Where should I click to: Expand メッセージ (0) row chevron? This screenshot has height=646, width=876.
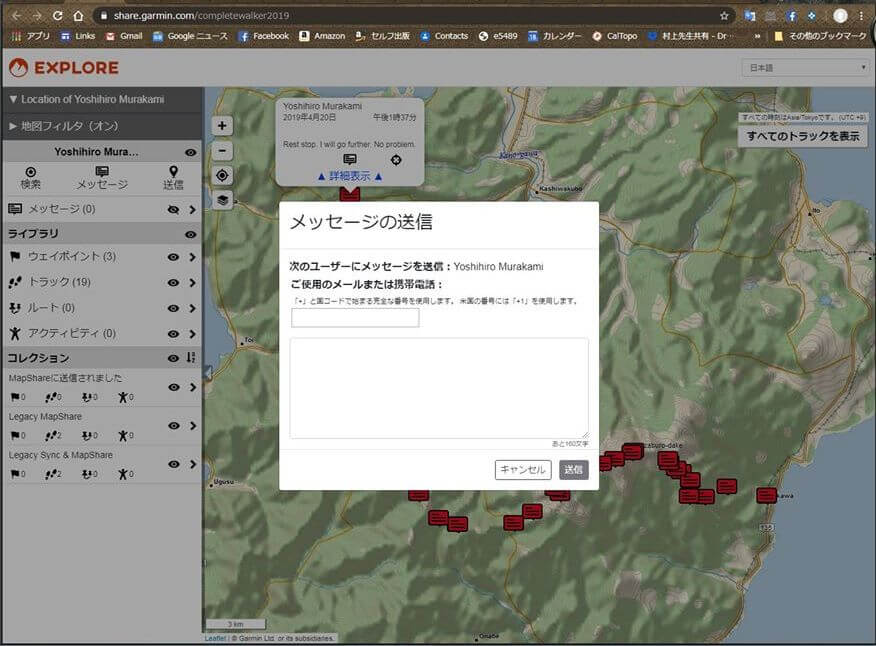[192, 210]
